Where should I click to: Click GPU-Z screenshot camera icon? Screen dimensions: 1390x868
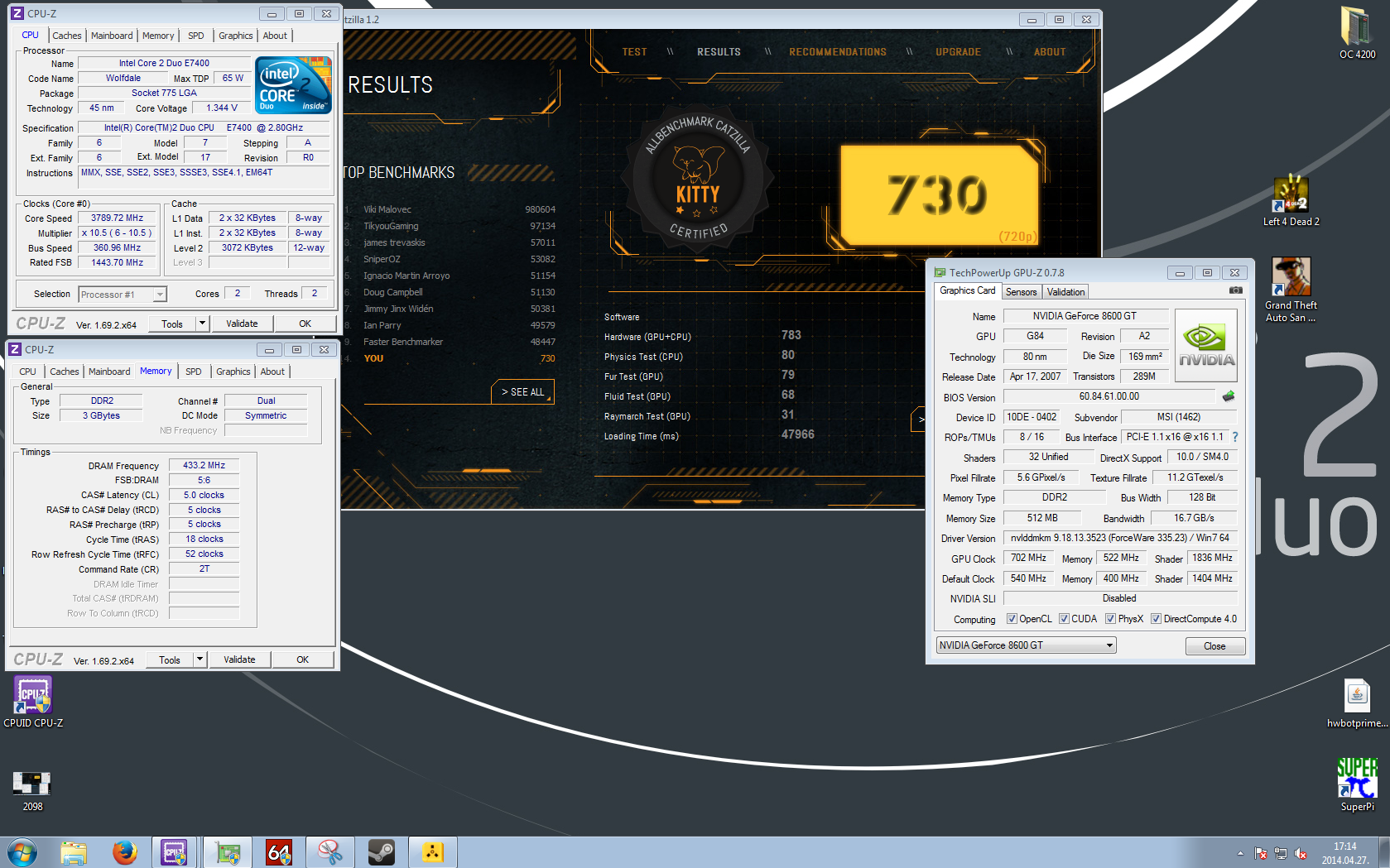coord(1235,290)
